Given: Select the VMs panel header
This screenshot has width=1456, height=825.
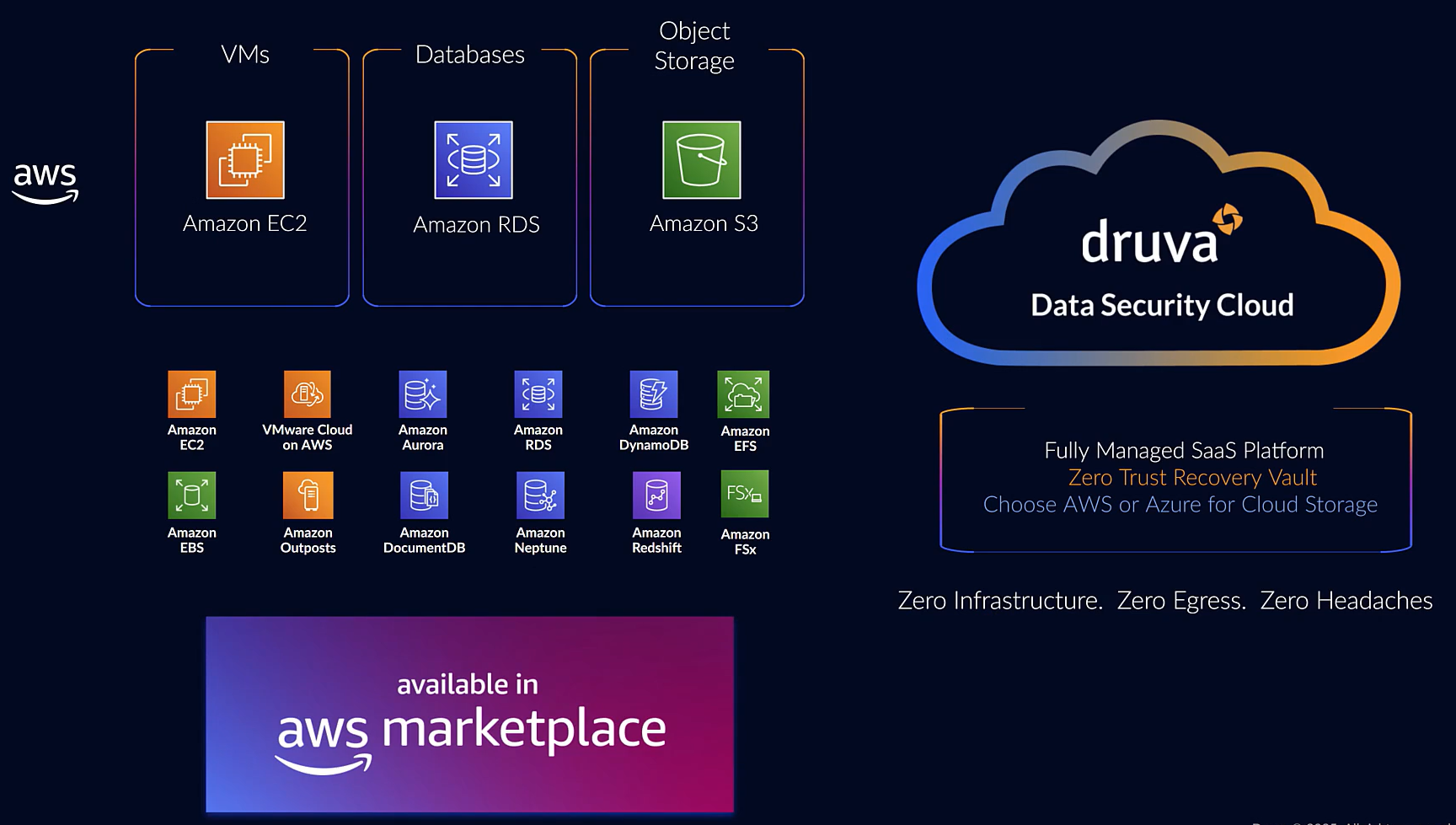Looking at the screenshot, I should [x=244, y=54].
